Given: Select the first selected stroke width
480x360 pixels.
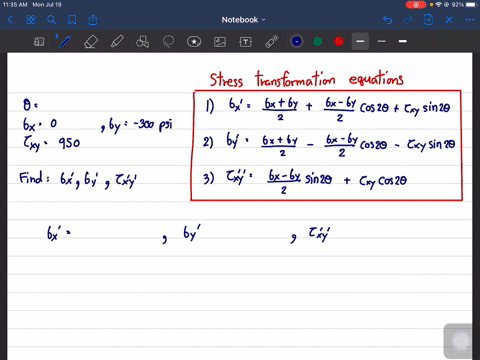Looking at the screenshot, I should point(360,41).
